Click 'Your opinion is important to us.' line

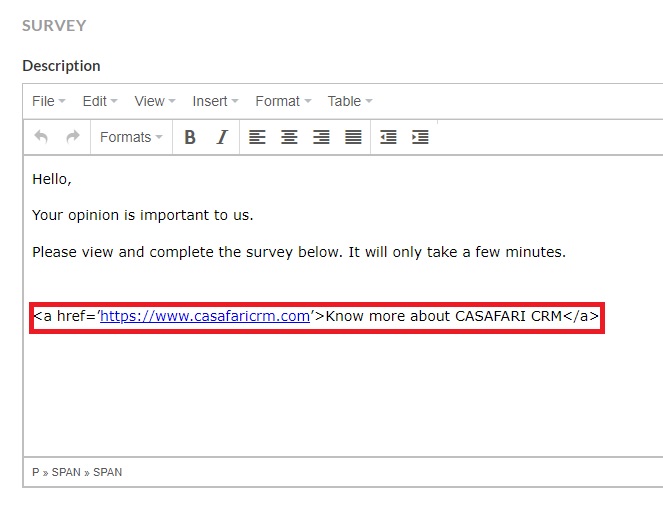point(142,215)
